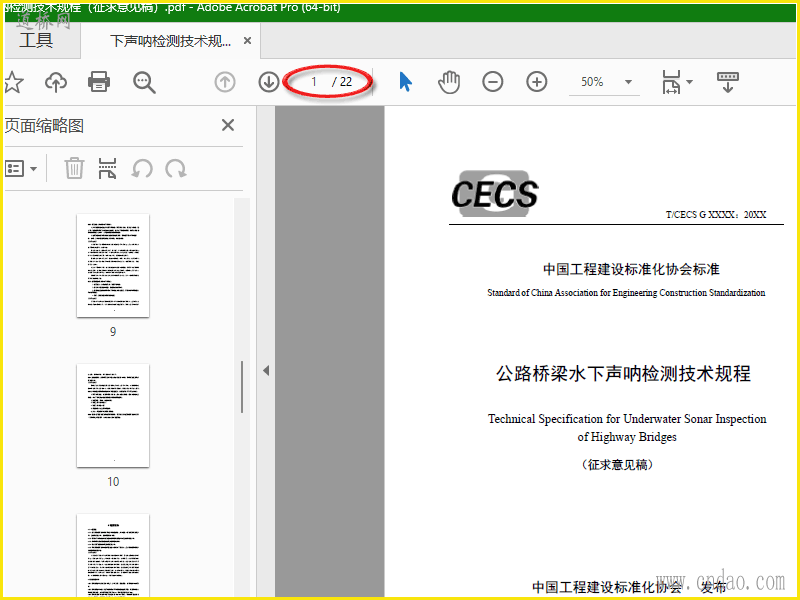This screenshot has height=600, width=800.
Task: Rotate page clockwise
Action: [x=176, y=168]
